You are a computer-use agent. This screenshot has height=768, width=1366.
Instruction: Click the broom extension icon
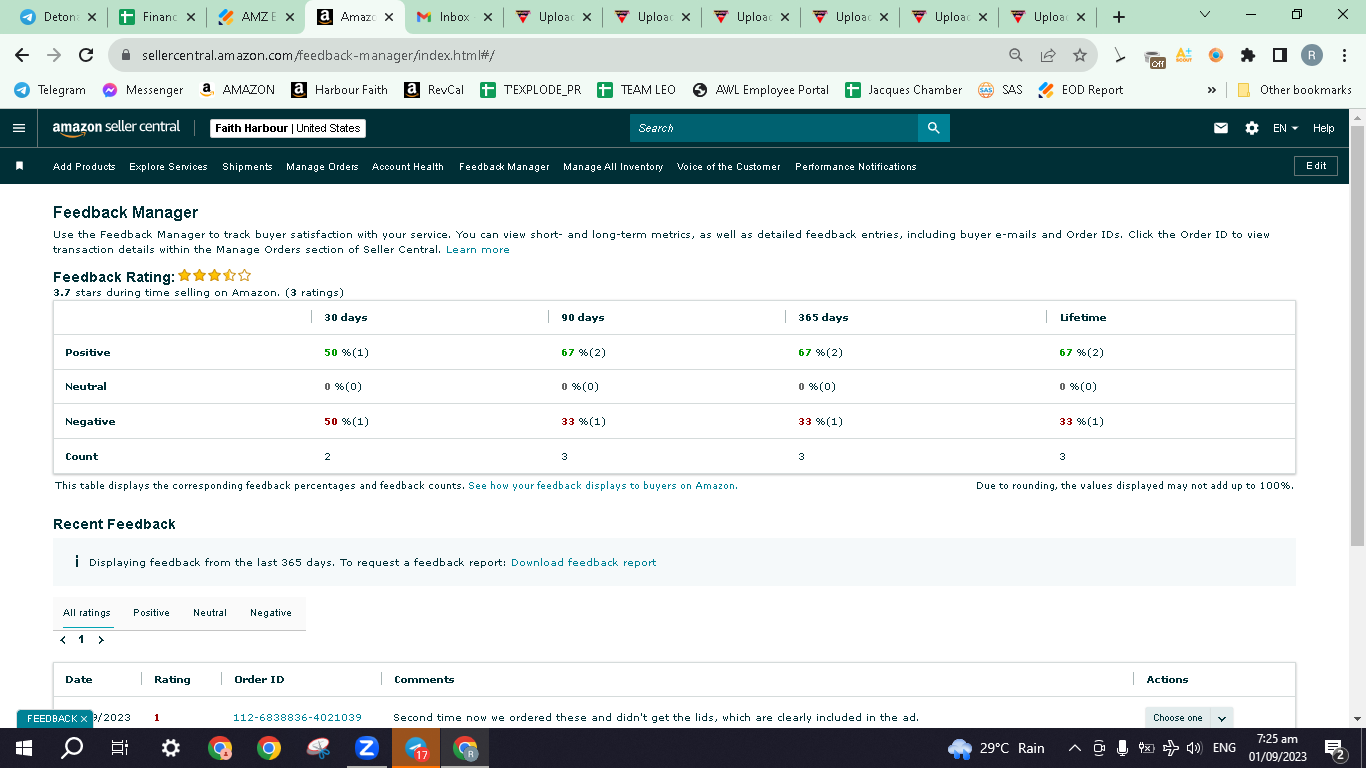pyautogui.click(x=1120, y=56)
